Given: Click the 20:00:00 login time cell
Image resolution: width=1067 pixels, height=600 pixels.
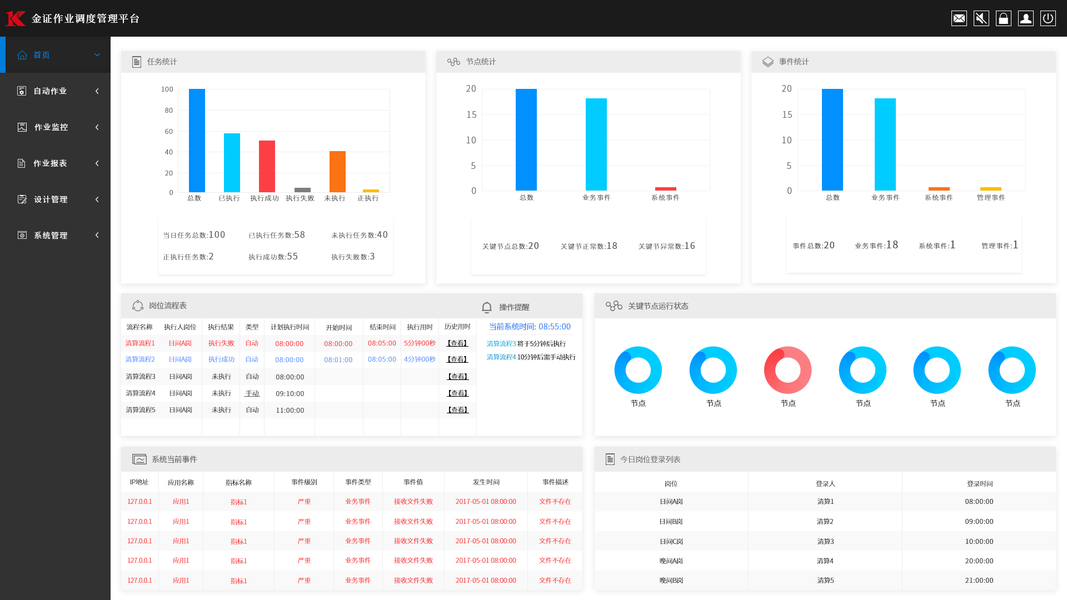Looking at the screenshot, I should 979,561.
